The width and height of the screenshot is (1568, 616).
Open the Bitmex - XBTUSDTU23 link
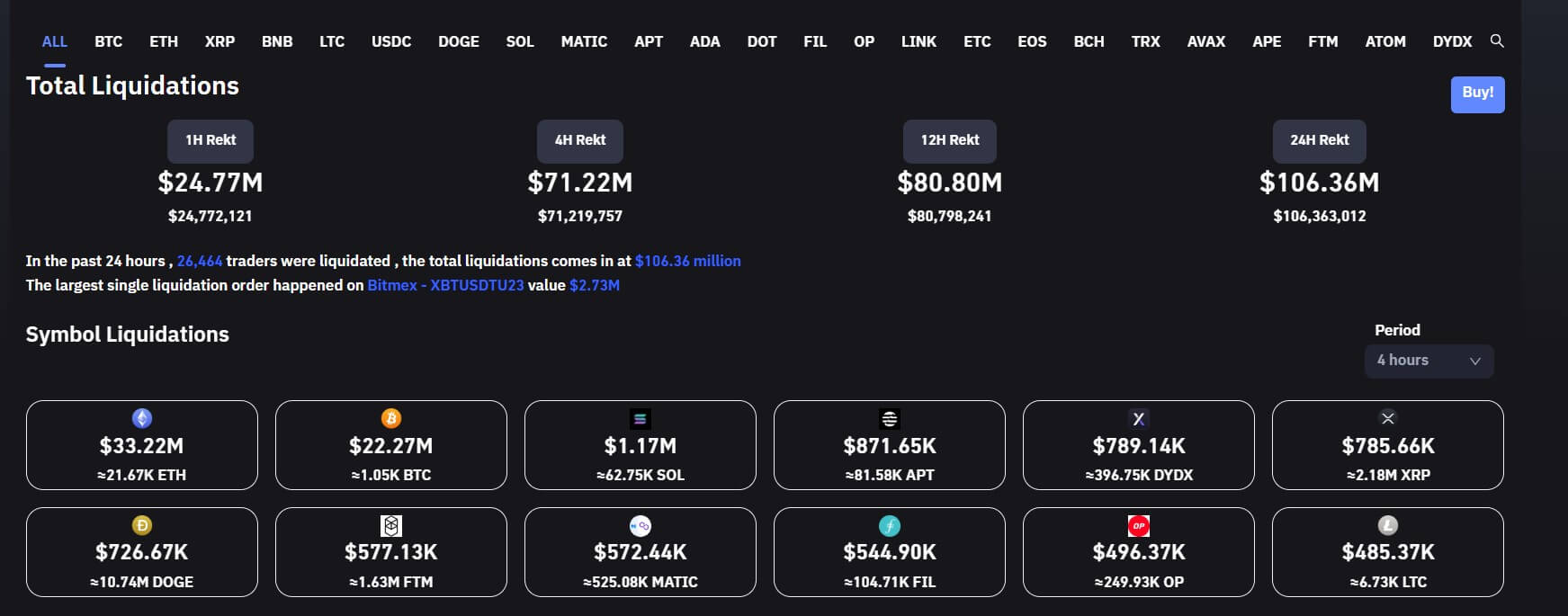pos(445,285)
